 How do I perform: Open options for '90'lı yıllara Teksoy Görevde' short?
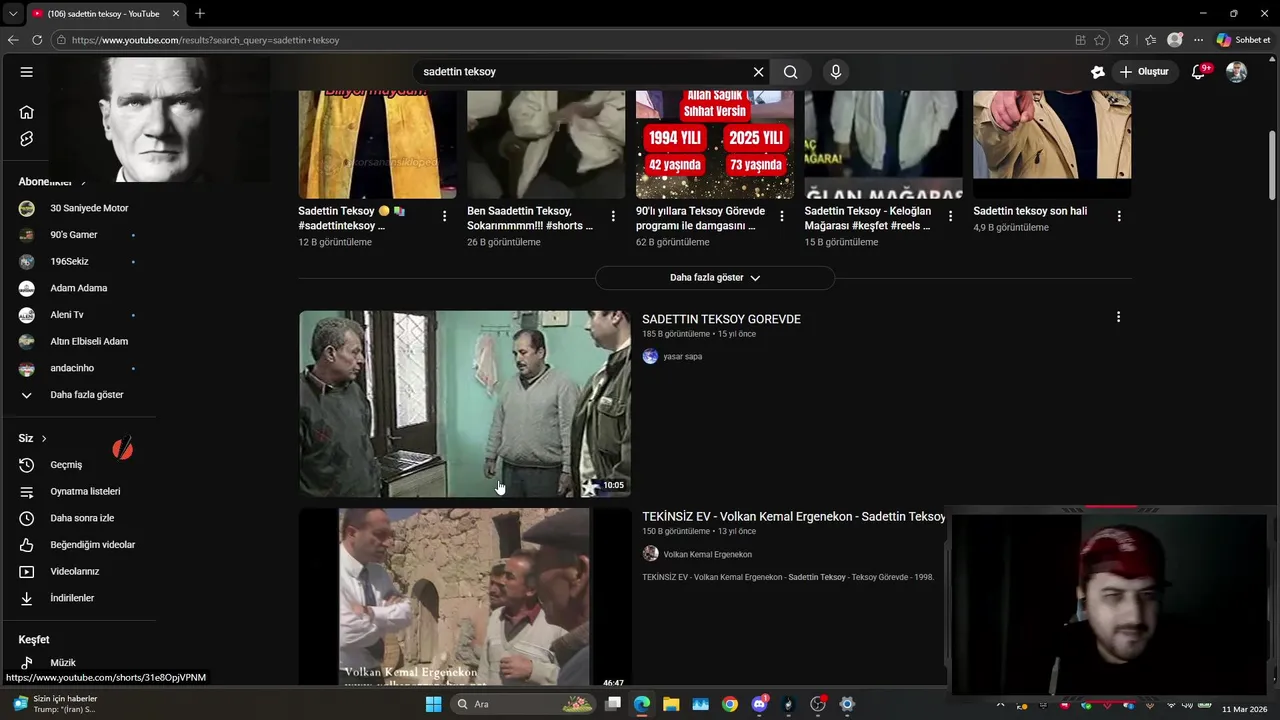click(782, 216)
